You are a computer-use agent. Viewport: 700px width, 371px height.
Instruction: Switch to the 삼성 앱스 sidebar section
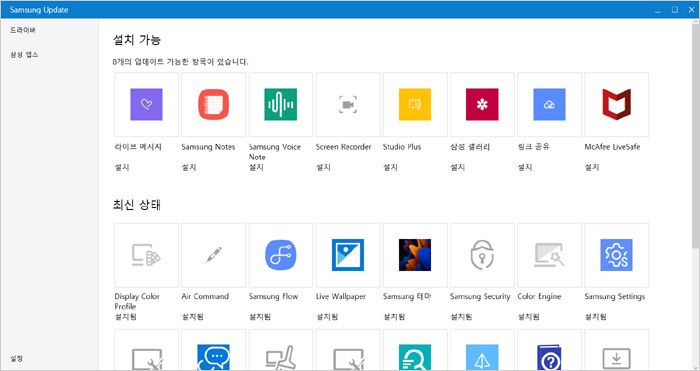(24, 54)
